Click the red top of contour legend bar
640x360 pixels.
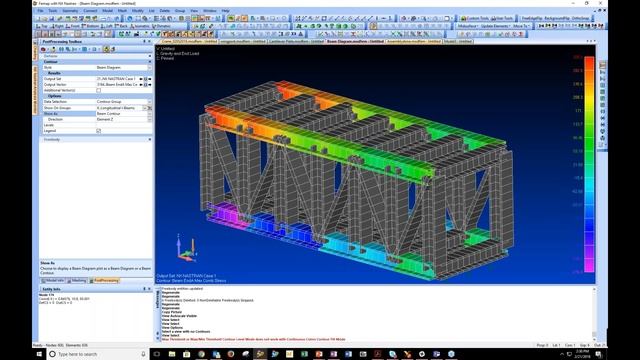pos(589,61)
